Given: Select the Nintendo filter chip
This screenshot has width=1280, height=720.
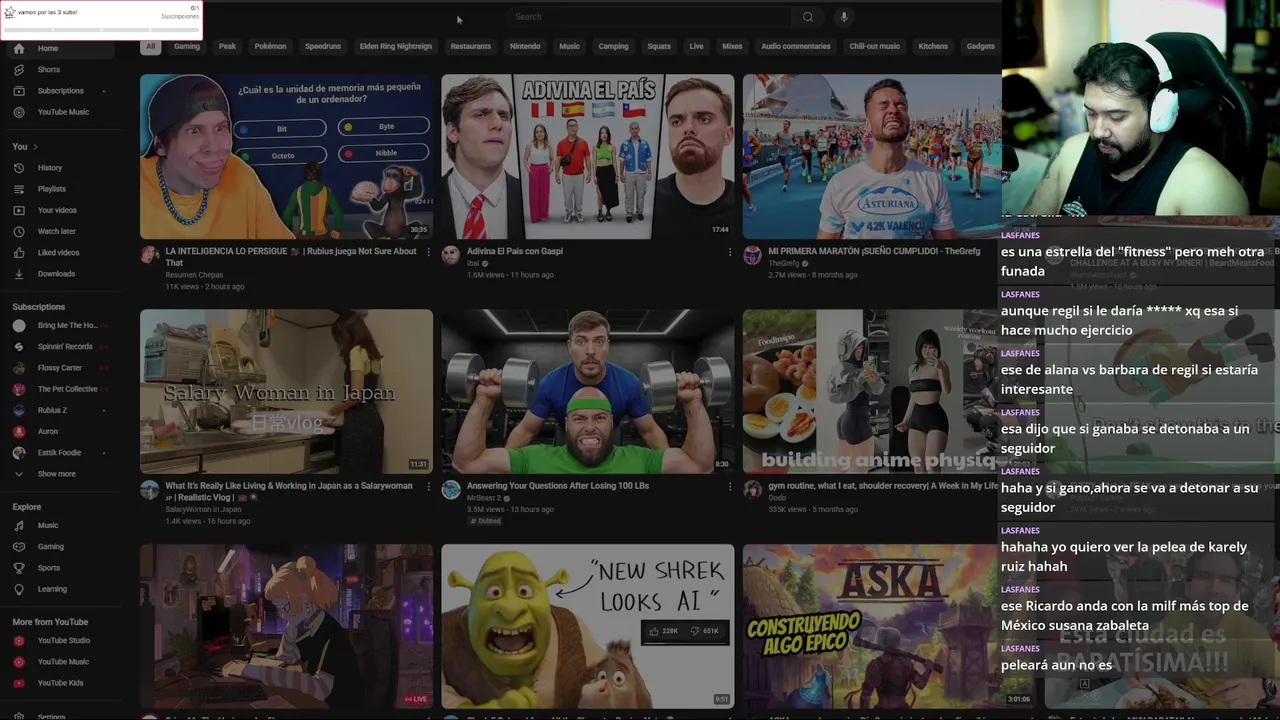Looking at the screenshot, I should click(525, 46).
